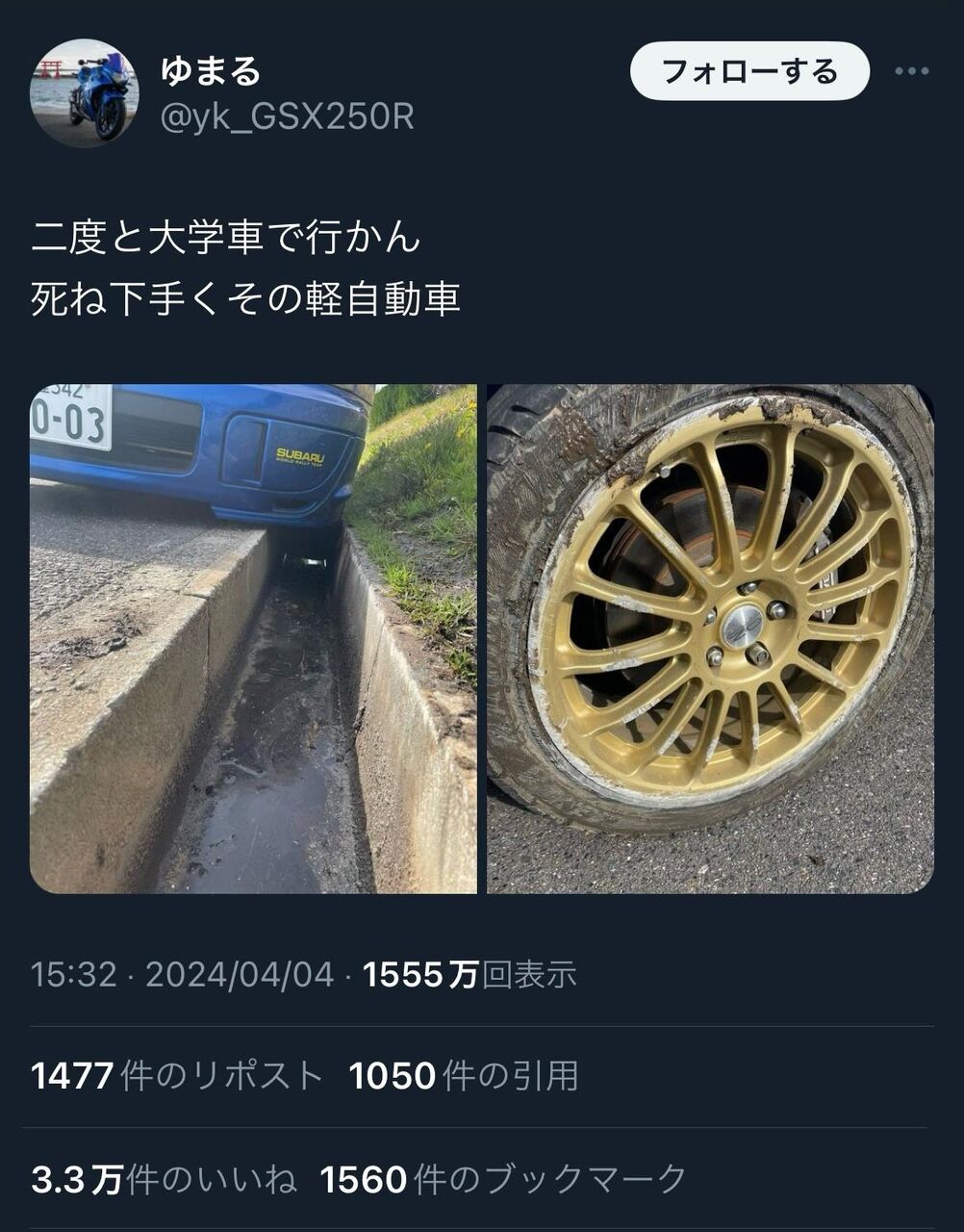The image size is (964, 1232).
Task: Open the three-dot more options menu
Action: [x=911, y=71]
